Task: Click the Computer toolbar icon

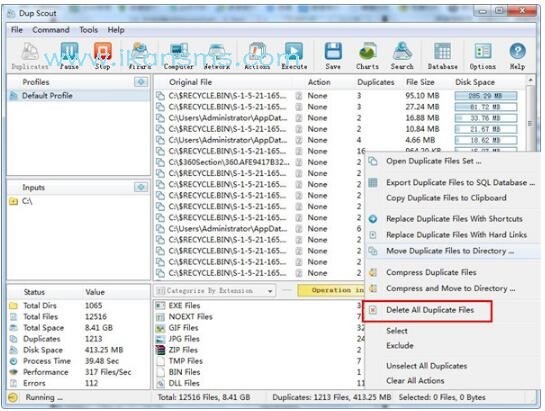Action: pos(178,55)
